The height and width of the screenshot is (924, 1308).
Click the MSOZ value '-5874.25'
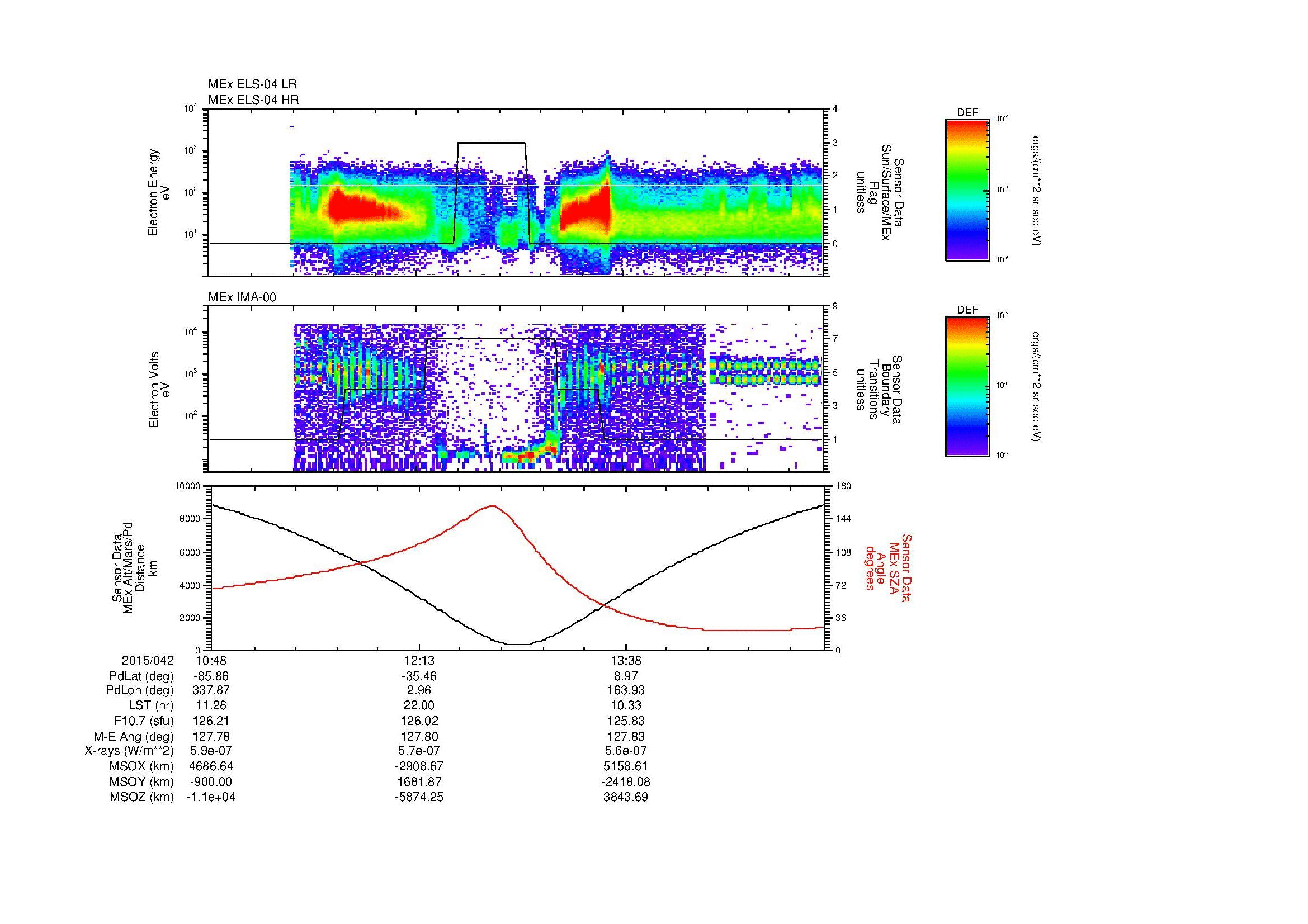(x=419, y=797)
